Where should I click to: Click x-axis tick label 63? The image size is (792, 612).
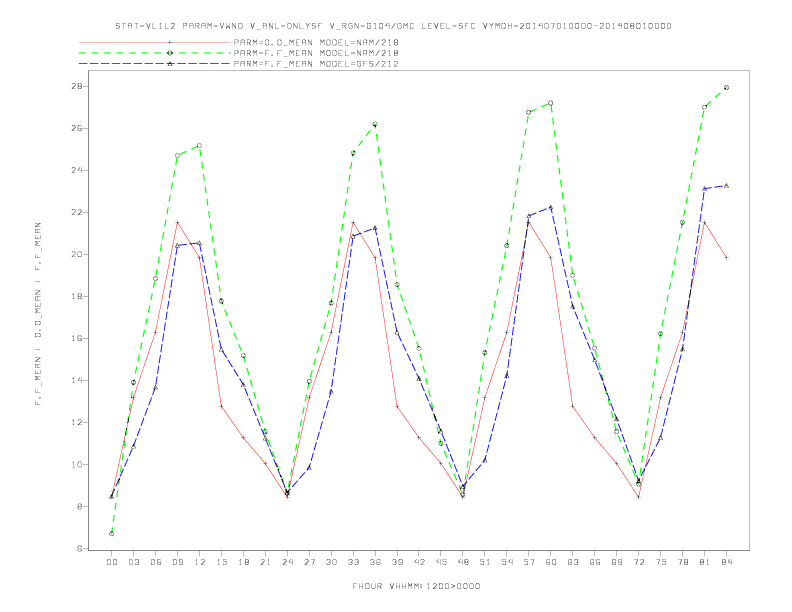[x=573, y=562]
